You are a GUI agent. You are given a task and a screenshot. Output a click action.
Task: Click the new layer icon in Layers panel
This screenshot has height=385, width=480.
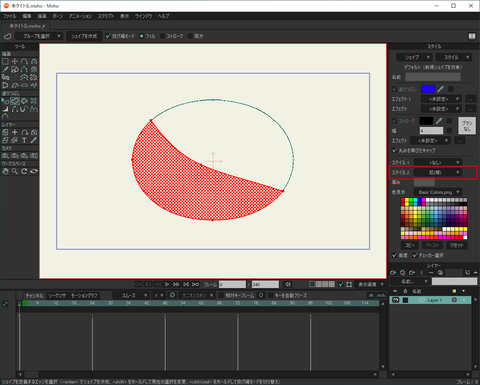pos(393,273)
